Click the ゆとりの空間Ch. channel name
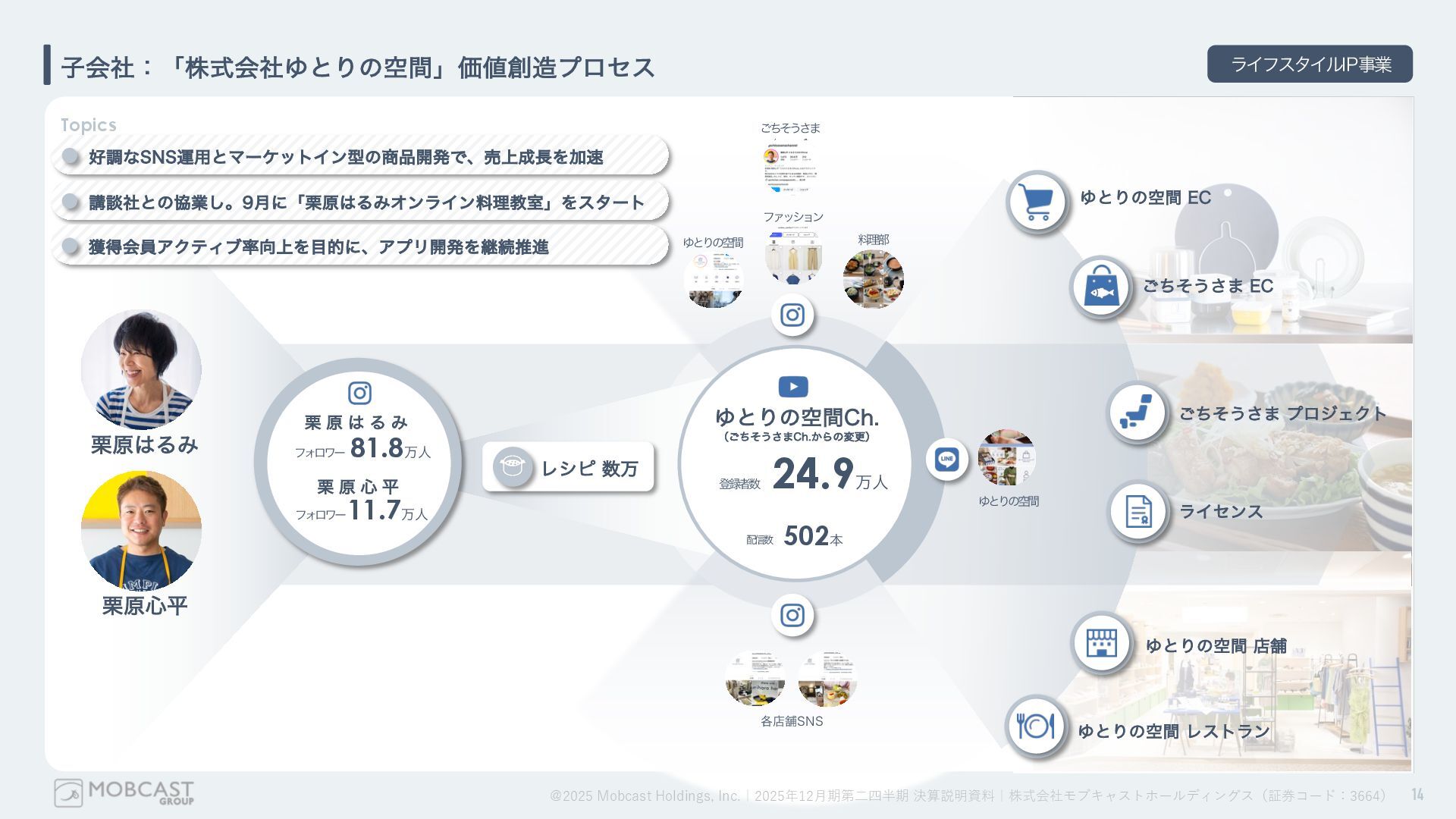This screenshot has height=819, width=1456. pyautogui.click(x=797, y=417)
